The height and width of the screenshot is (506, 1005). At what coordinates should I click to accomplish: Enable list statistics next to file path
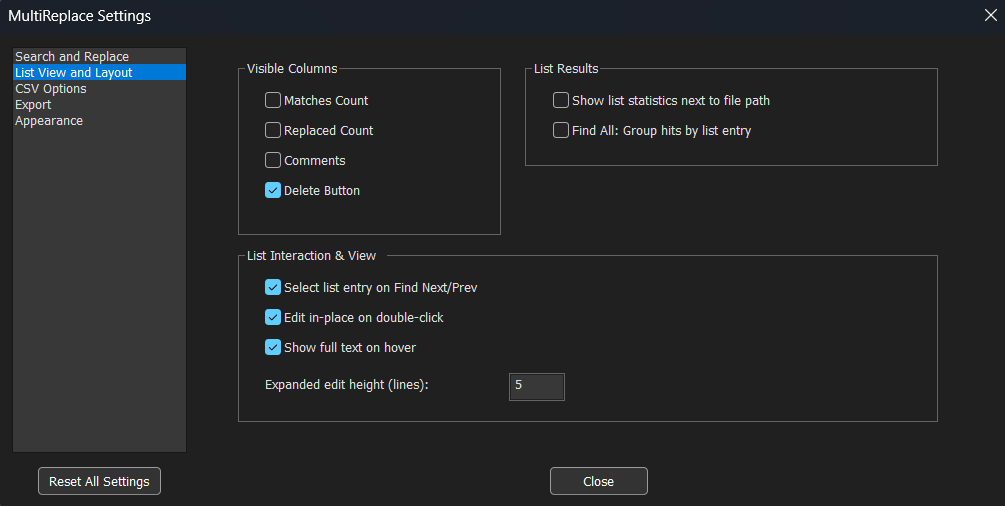point(561,101)
